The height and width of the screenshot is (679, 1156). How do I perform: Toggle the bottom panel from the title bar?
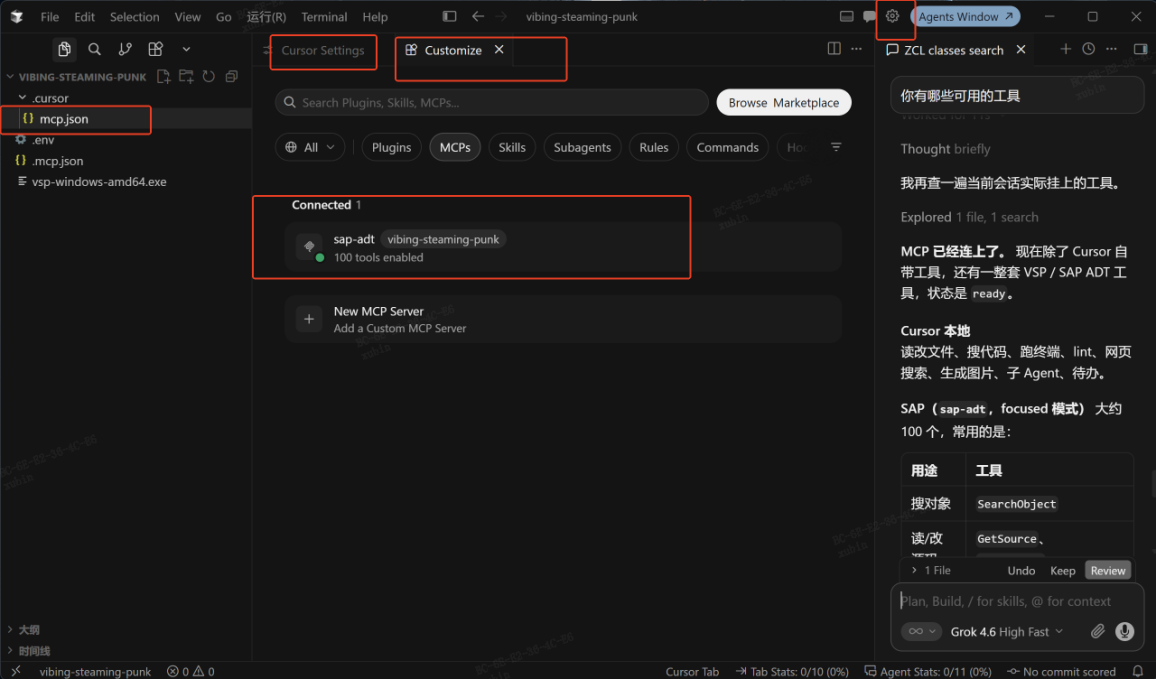pyautogui.click(x=846, y=16)
